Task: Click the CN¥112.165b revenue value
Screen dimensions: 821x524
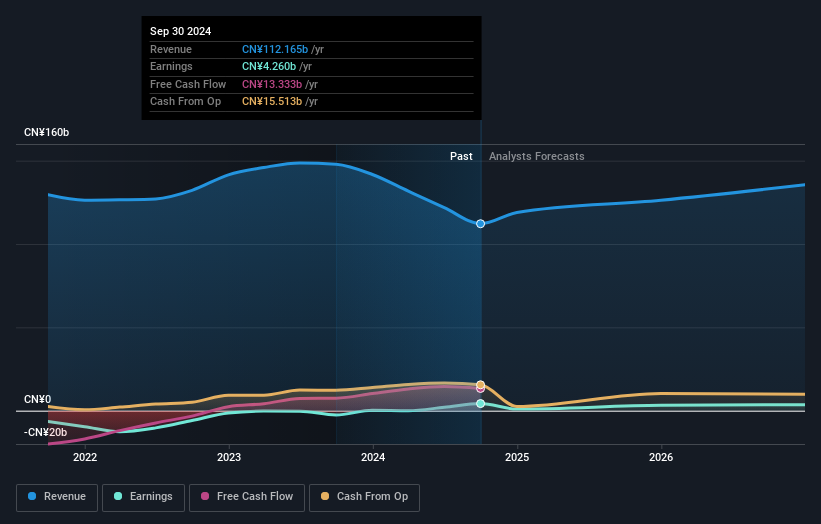Action: tap(275, 49)
